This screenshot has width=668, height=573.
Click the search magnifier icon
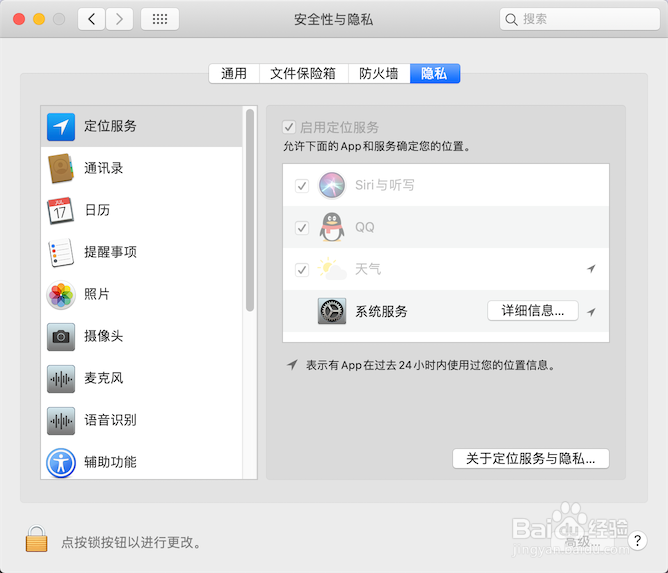click(x=511, y=20)
